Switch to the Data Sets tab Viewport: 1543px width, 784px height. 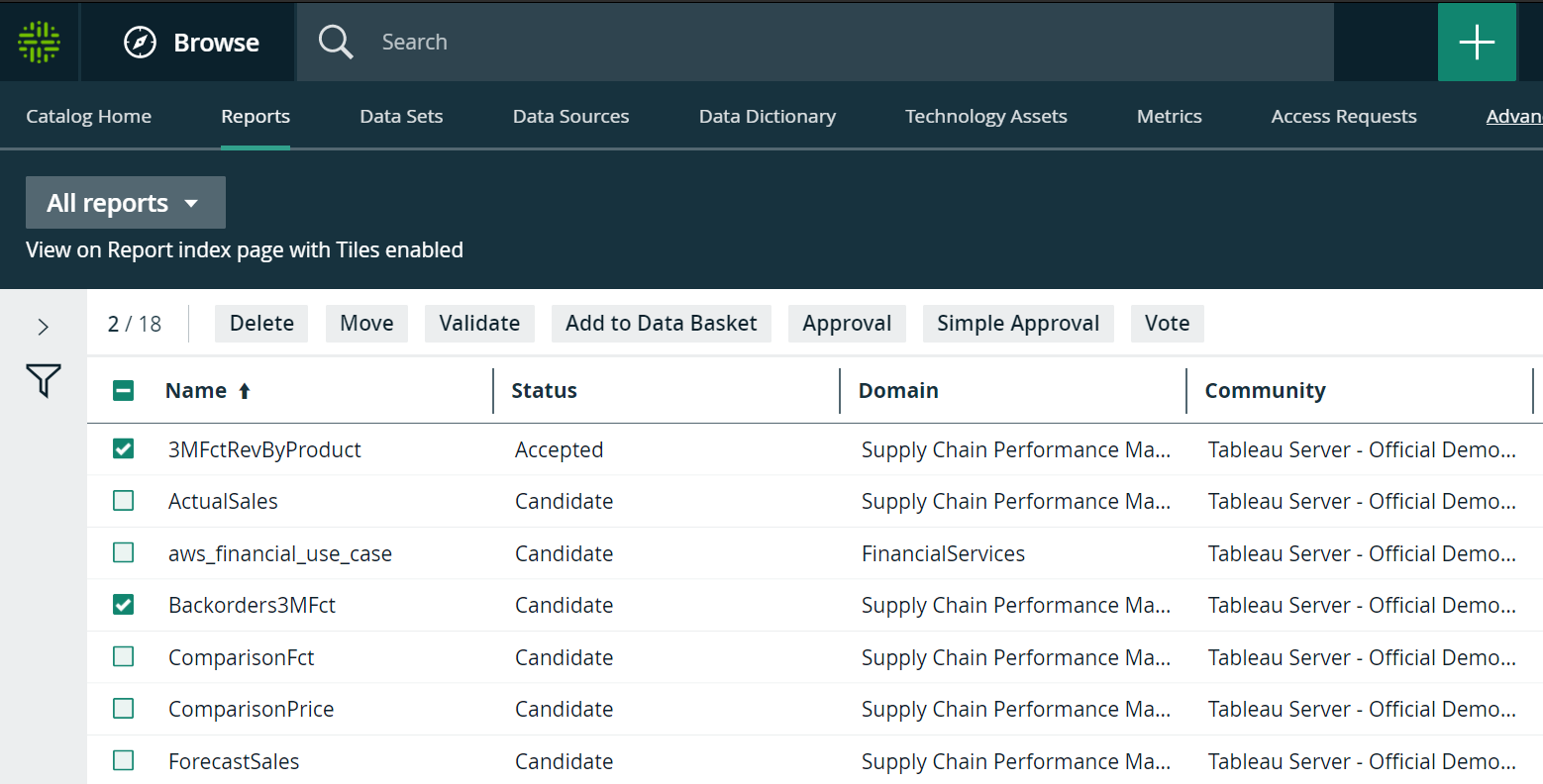pos(401,116)
